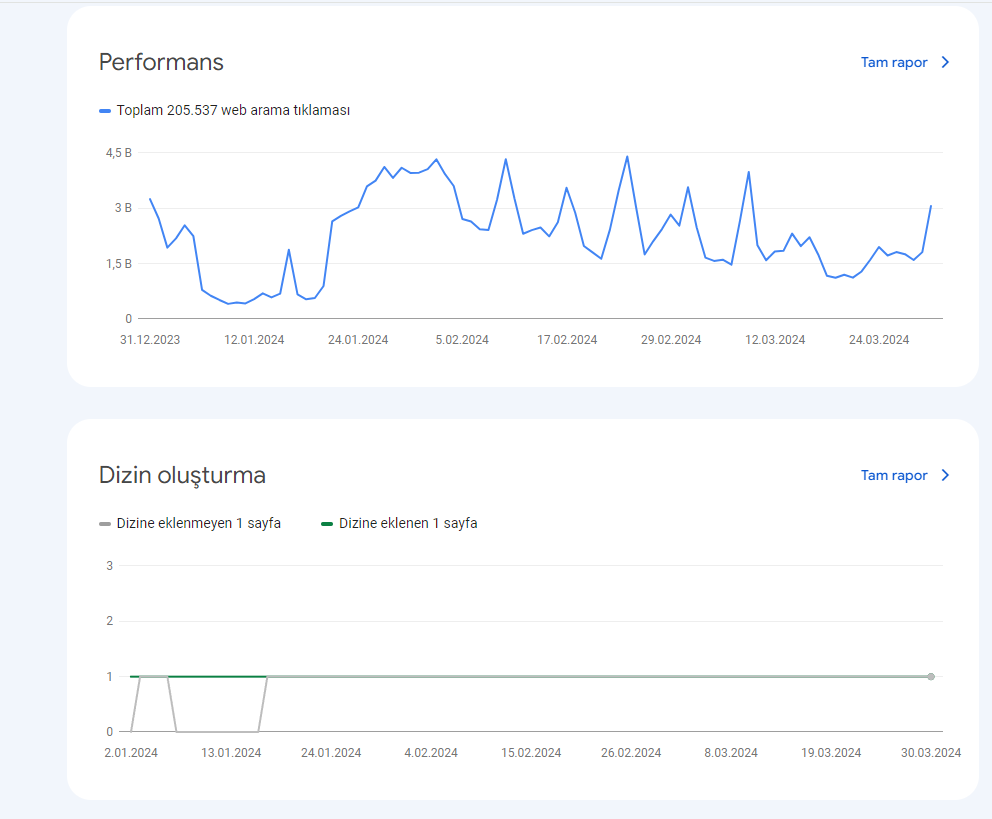The width and height of the screenshot is (992, 819).
Task: Click the 13.01.2024 date on the indexing axis
Action: pyautogui.click(x=231, y=753)
